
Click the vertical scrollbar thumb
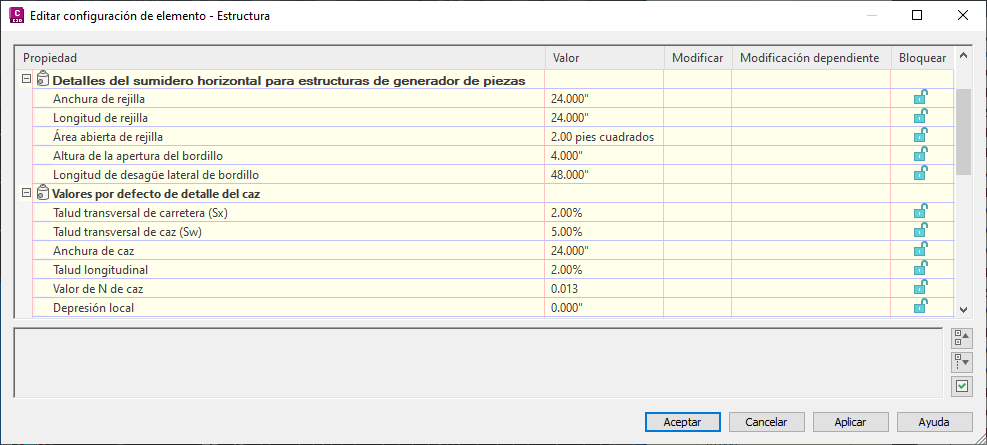pyautogui.click(x=964, y=130)
